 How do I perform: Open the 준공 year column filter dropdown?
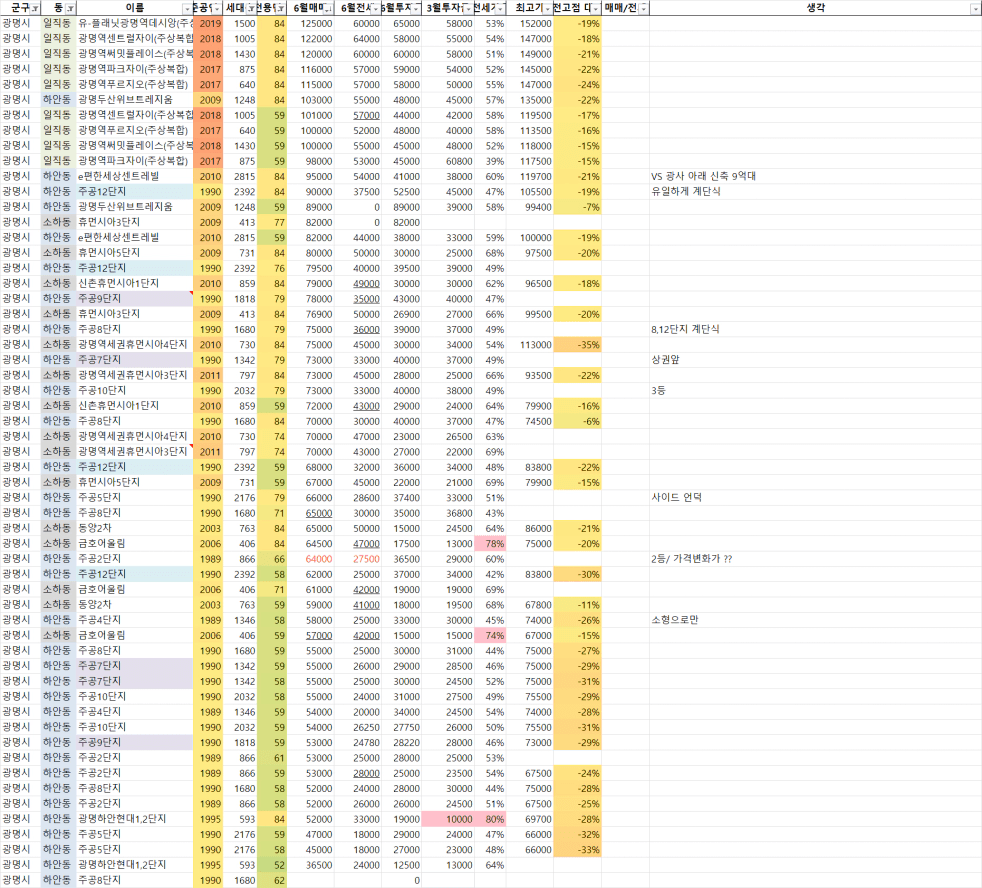coord(217,9)
